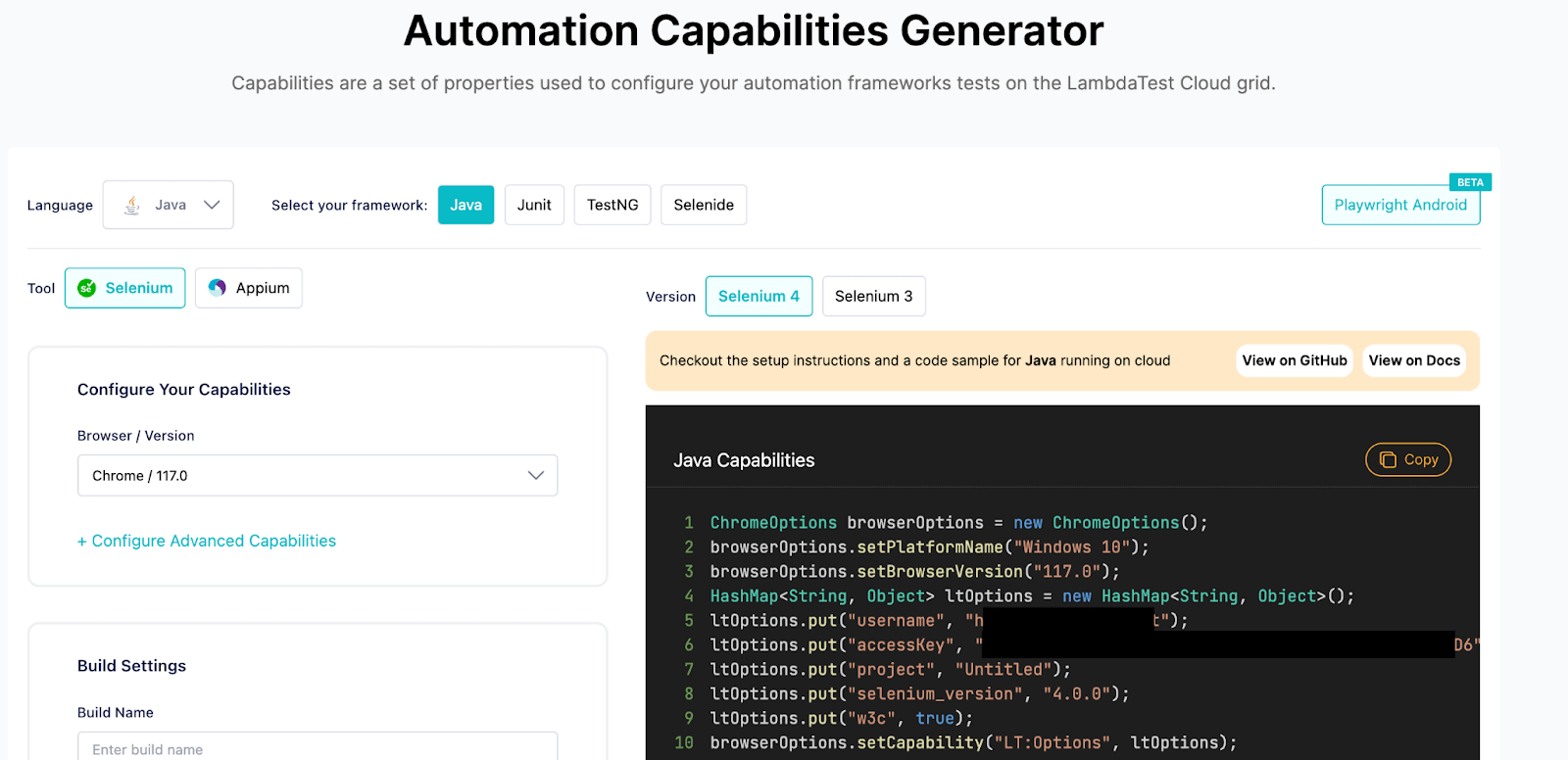Screen dimensions: 1568x760
Task: Click the first code line ChromeOptions browserOptions
Action: tap(958, 522)
